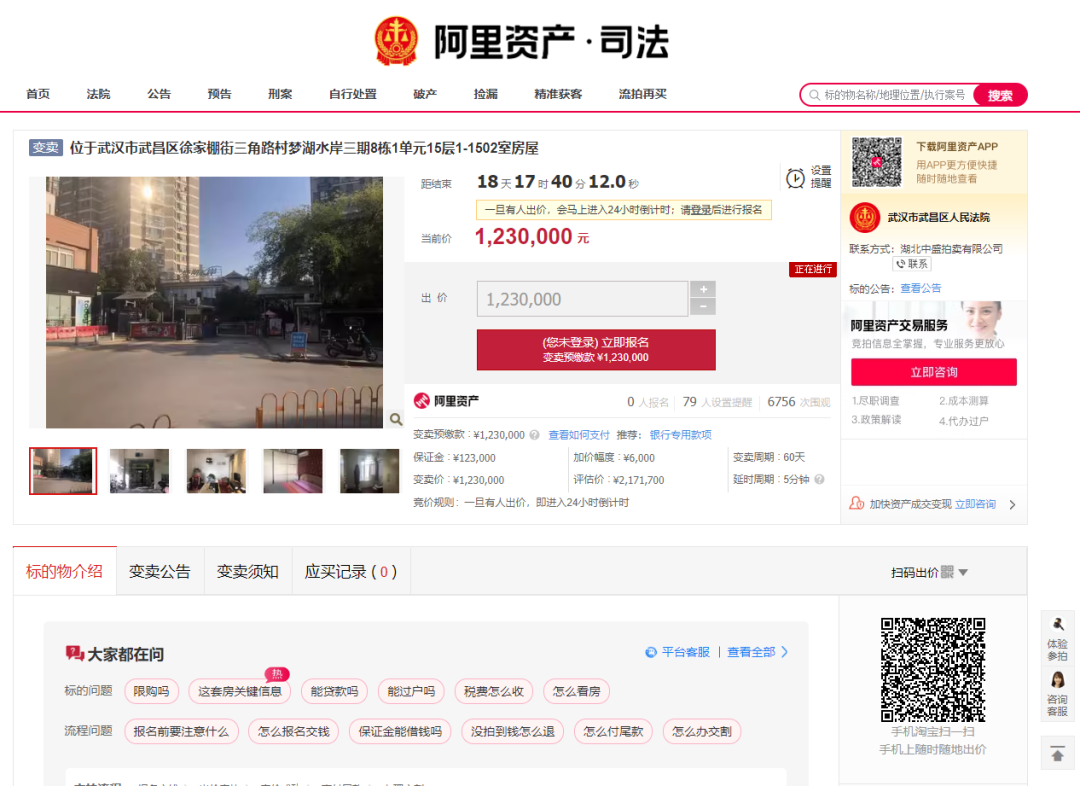Click the 保证金能借钱吗 question tag

pyautogui.click(x=400, y=731)
